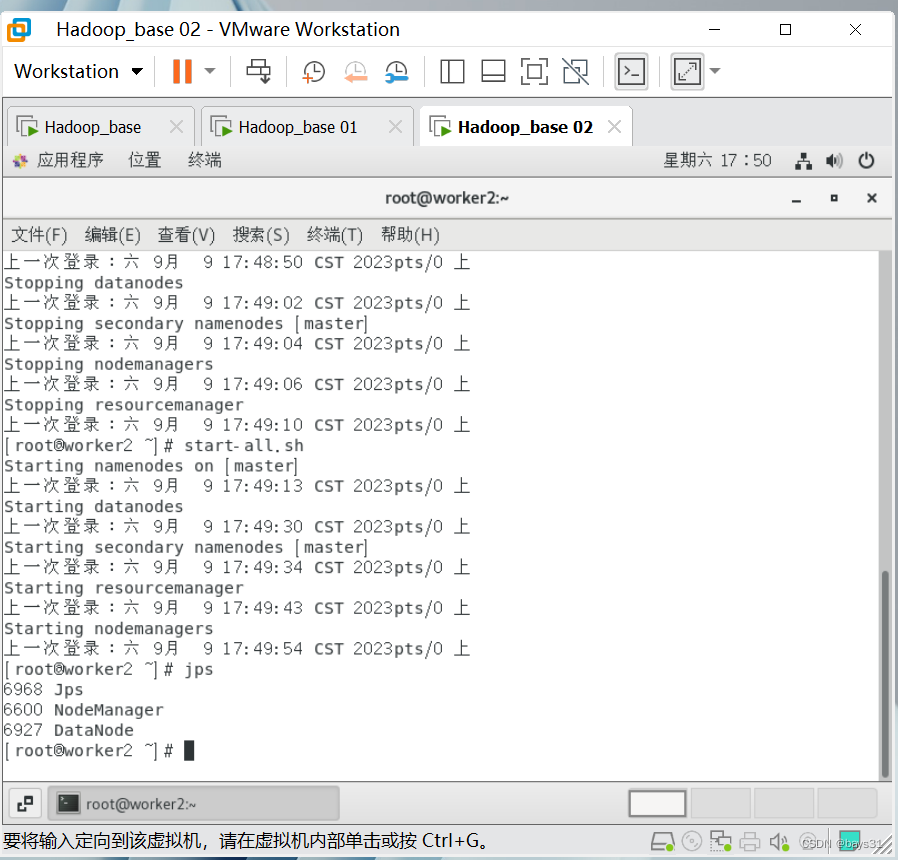Click the Starting nodemanagers line
The height and width of the screenshot is (860, 898).
(109, 628)
